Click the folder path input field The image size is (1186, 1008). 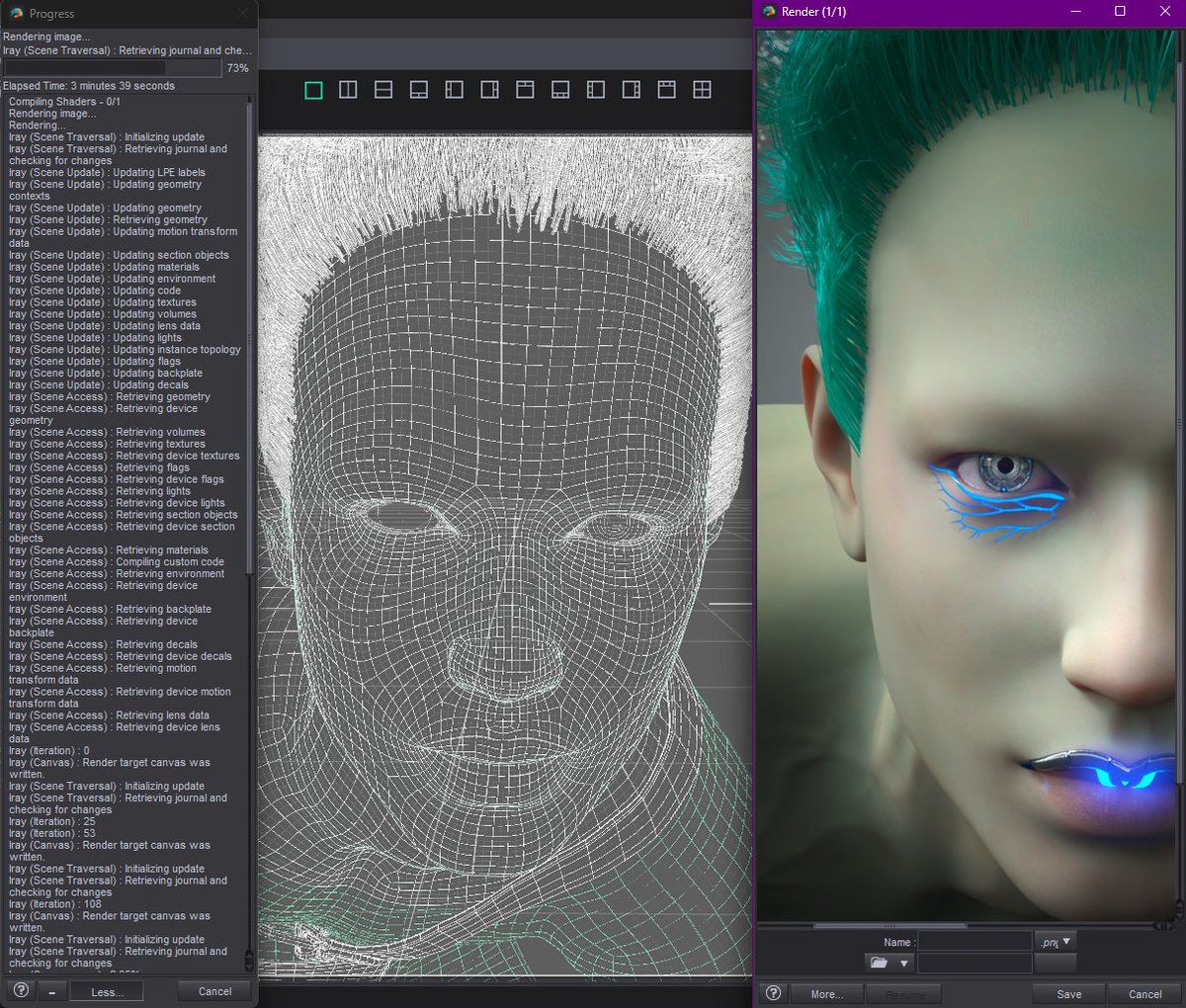click(975, 963)
